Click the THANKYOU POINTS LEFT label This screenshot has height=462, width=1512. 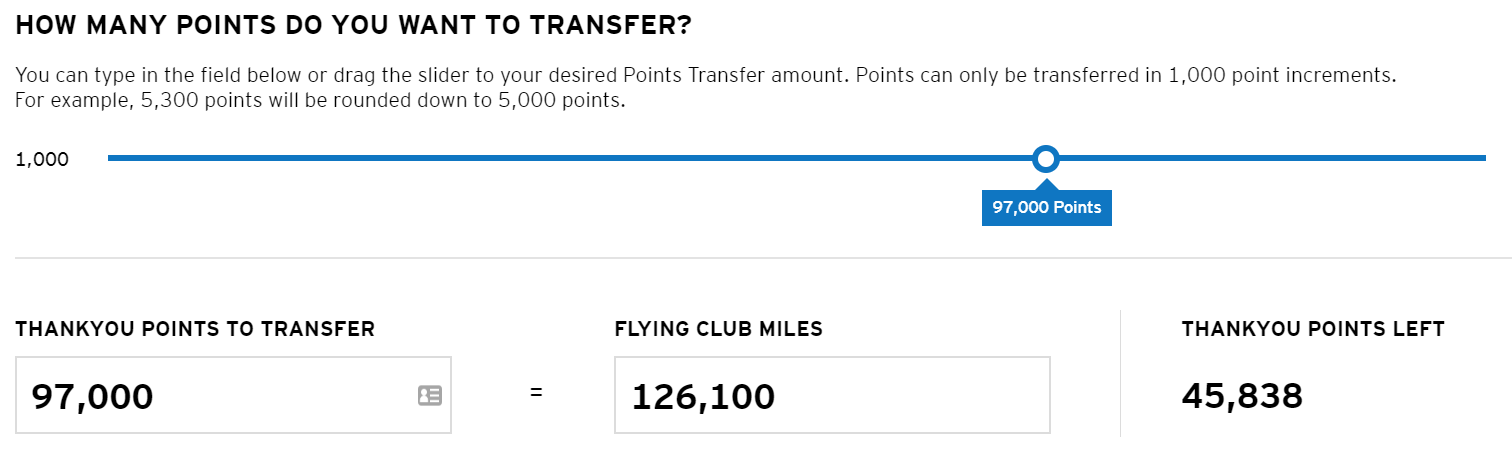click(x=1313, y=329)
